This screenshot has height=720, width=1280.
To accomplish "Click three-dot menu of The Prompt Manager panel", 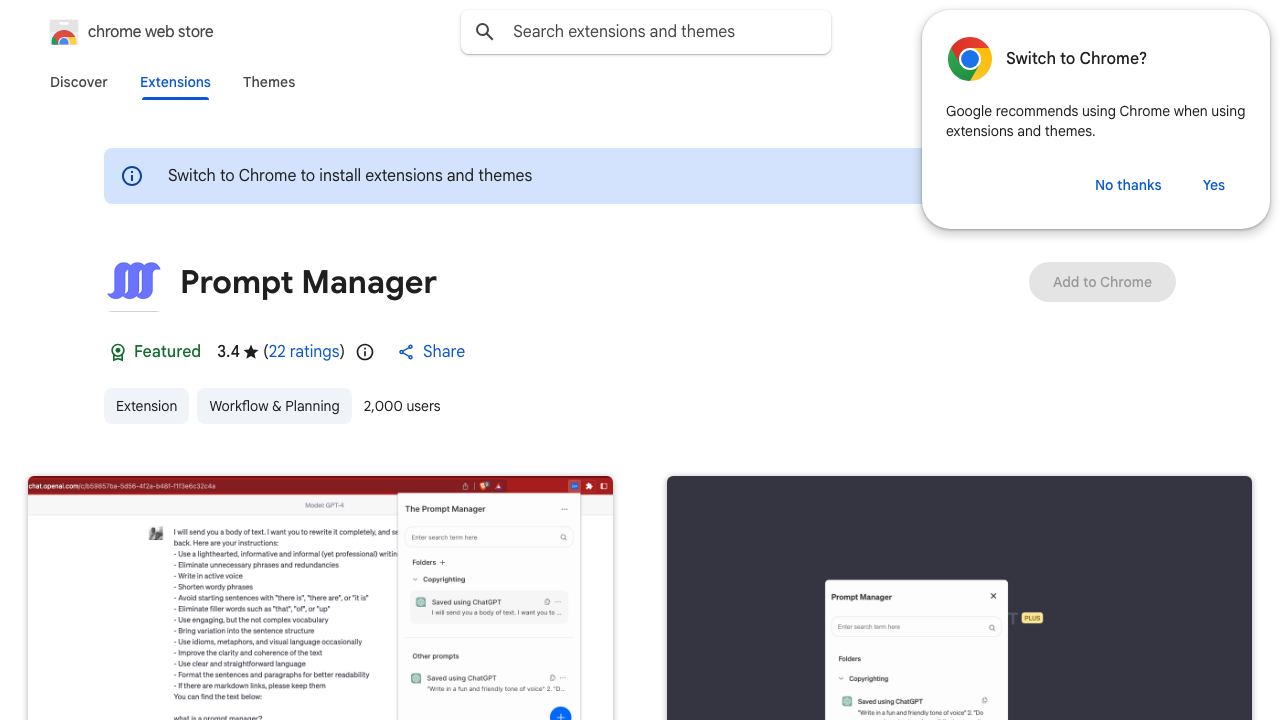I will coord(564,509).
